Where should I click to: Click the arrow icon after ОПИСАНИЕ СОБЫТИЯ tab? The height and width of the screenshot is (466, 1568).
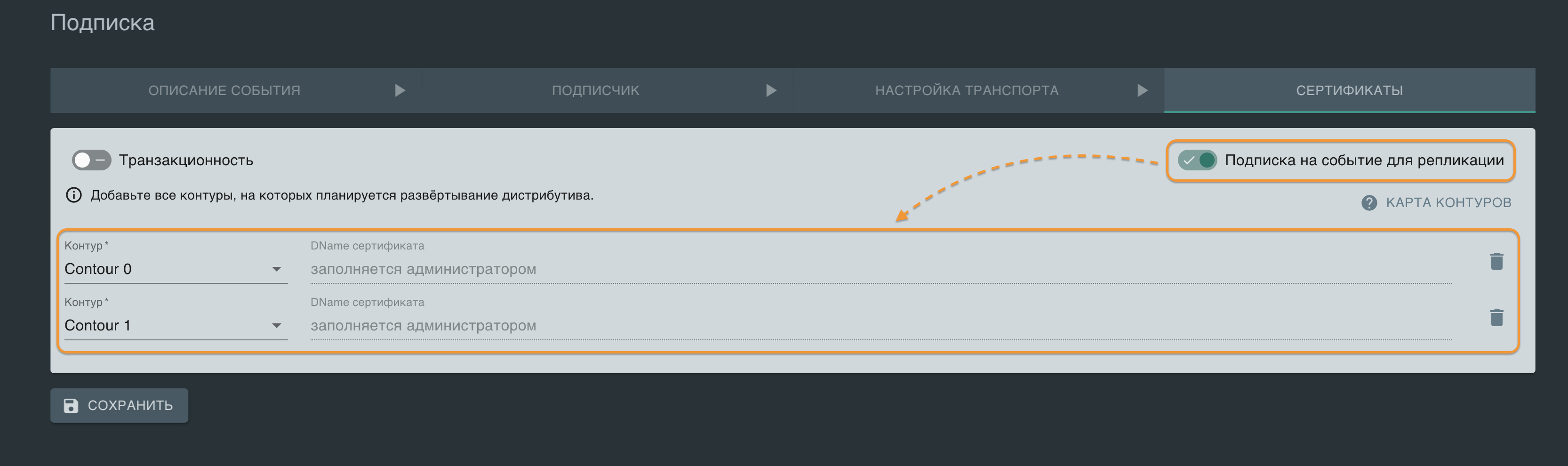point(400,90)
